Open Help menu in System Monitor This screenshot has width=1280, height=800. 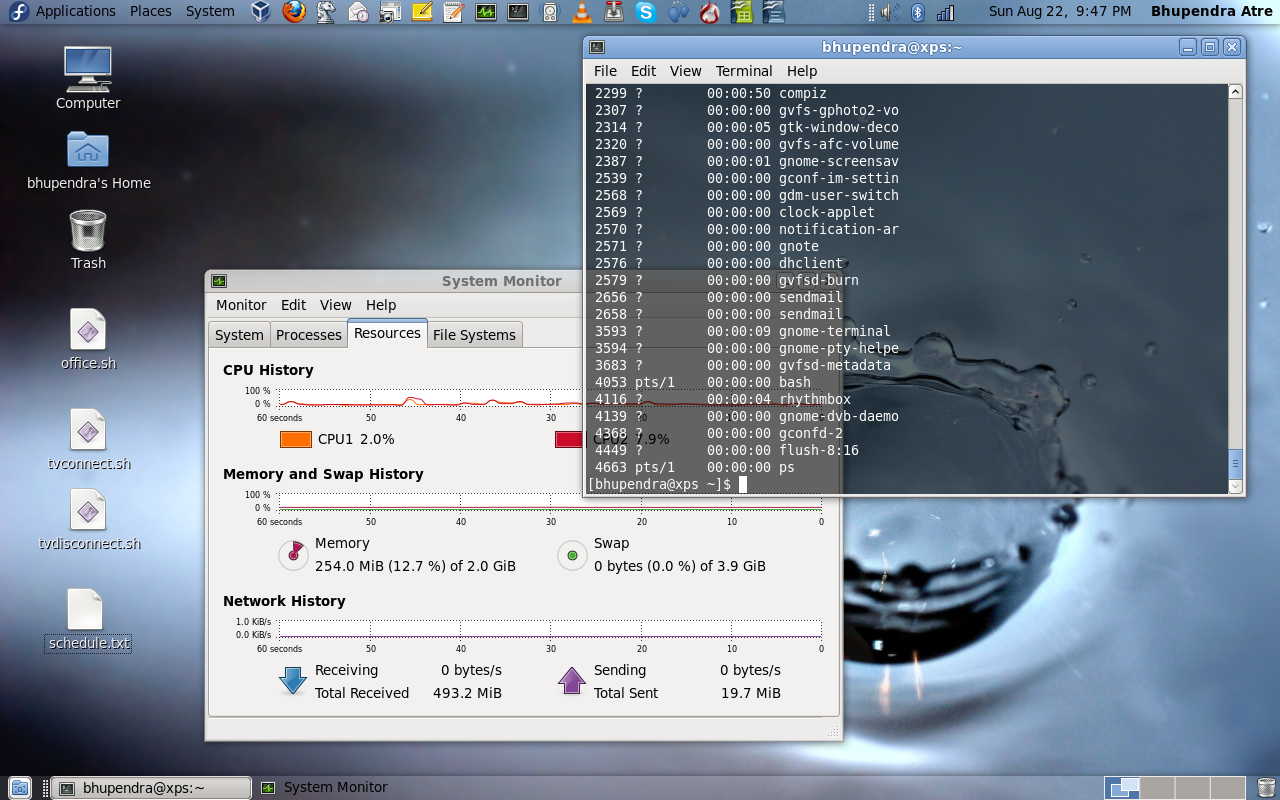point(381,305)
